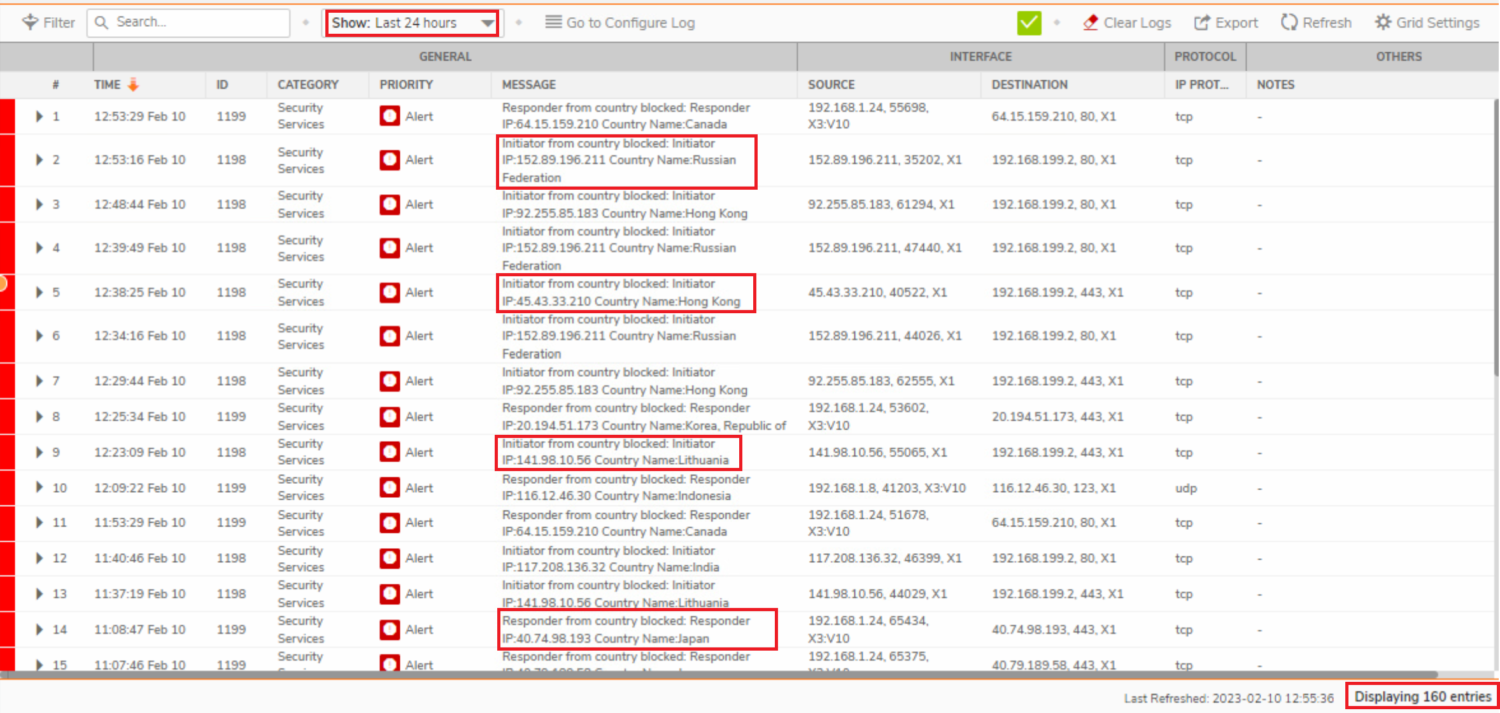Click the Filter funnel icon

[30, 22]
